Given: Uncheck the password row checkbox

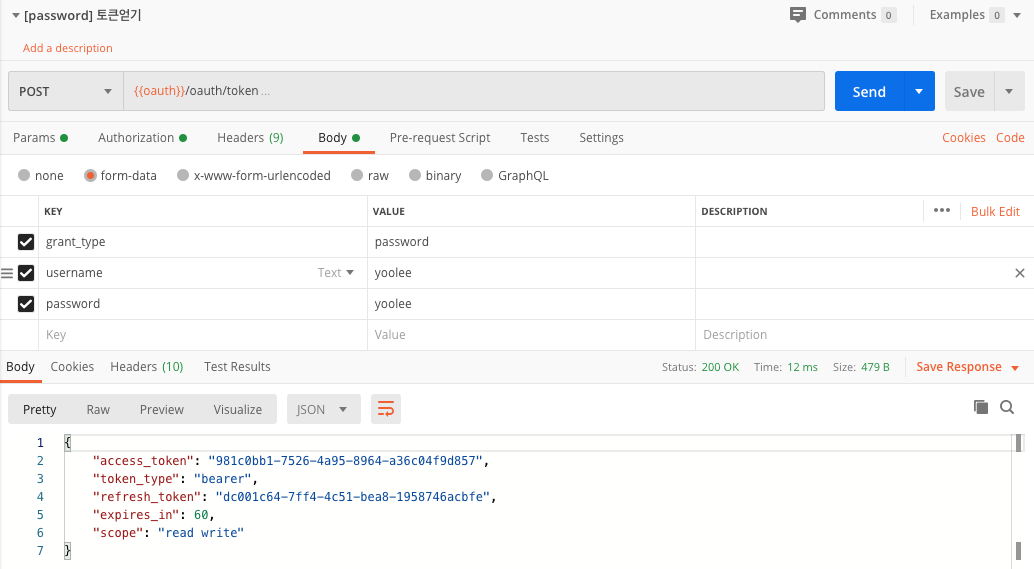Looking at the screenshot, I should pos(26,304).
